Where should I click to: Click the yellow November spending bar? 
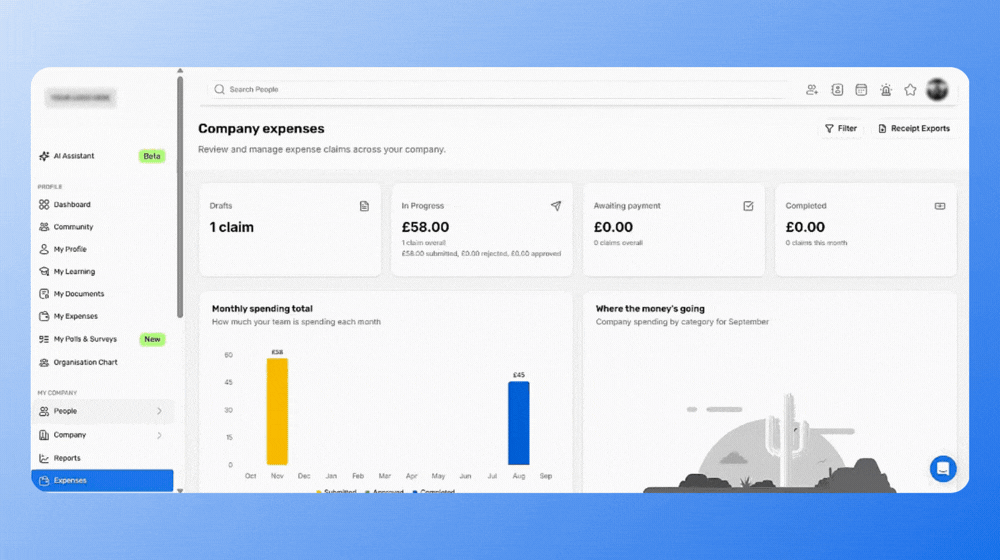pos(277,411)
